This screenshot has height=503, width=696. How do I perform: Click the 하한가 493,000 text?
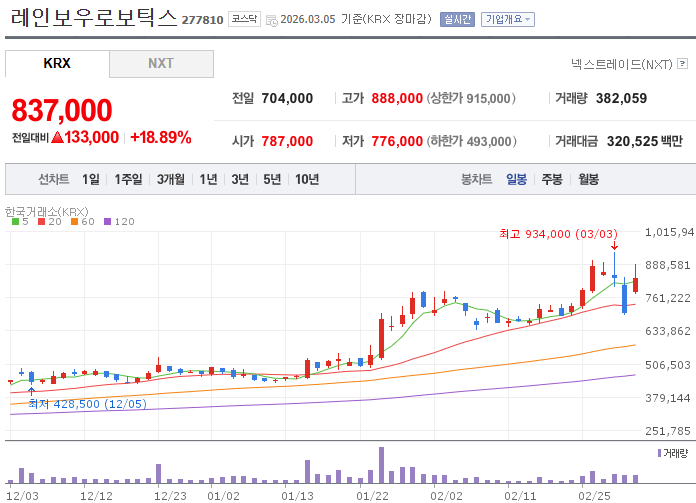click(471, 141)
